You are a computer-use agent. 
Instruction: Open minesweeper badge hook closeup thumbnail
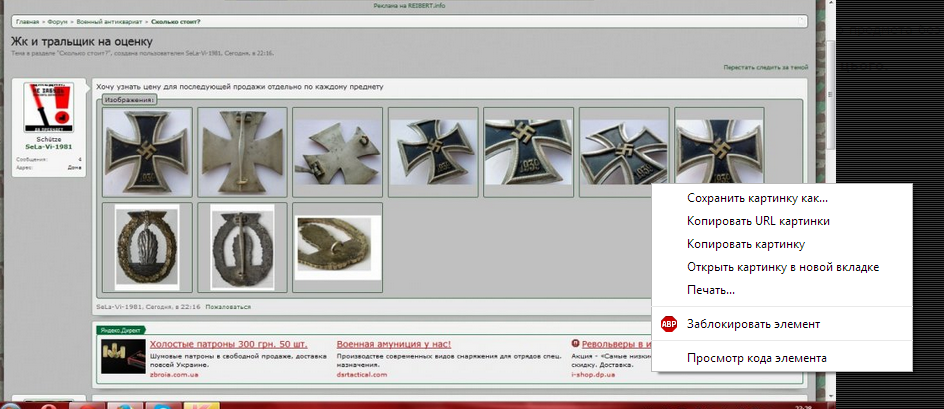pos(338,248)
